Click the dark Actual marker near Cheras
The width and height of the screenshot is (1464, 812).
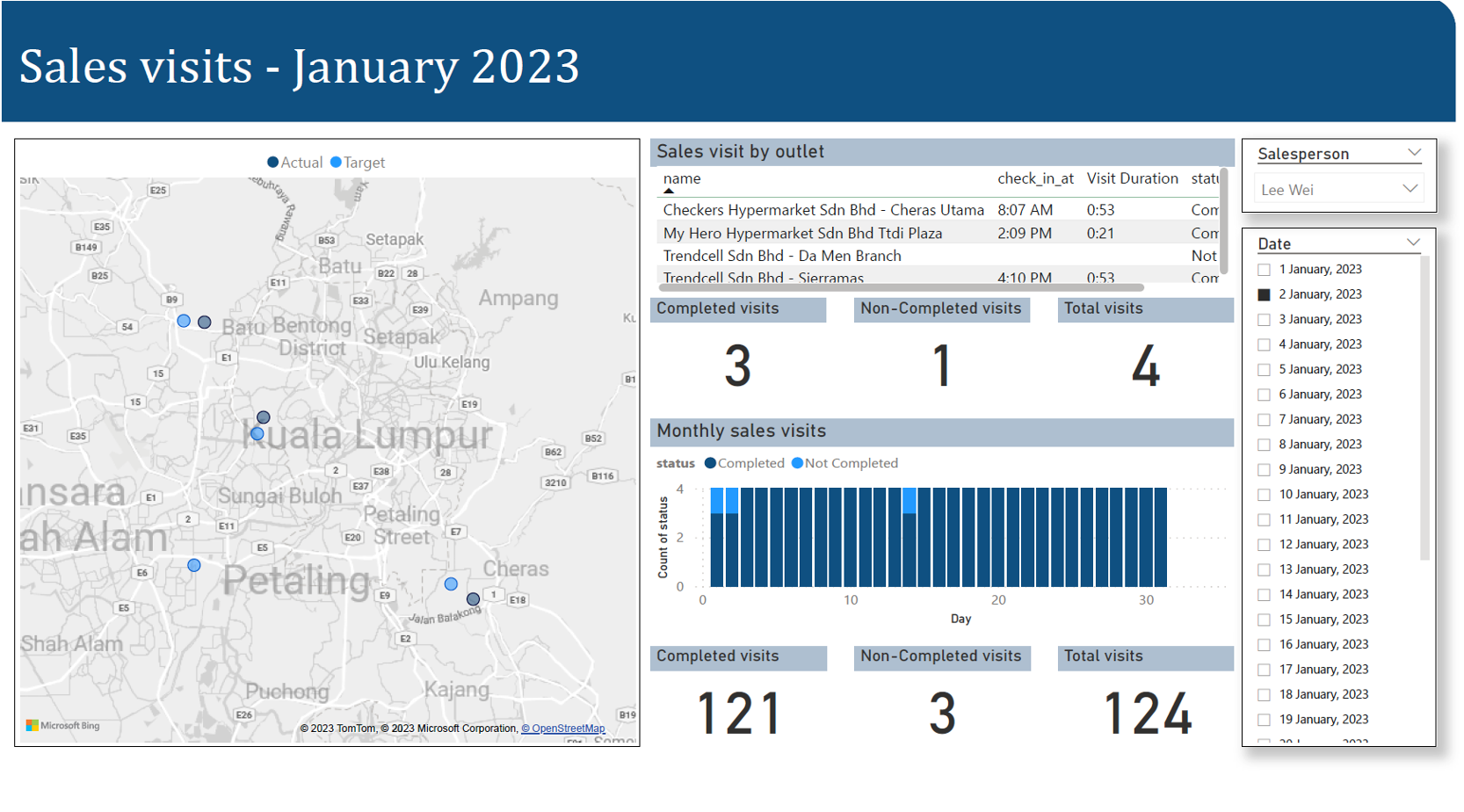(x=473, y=599)
